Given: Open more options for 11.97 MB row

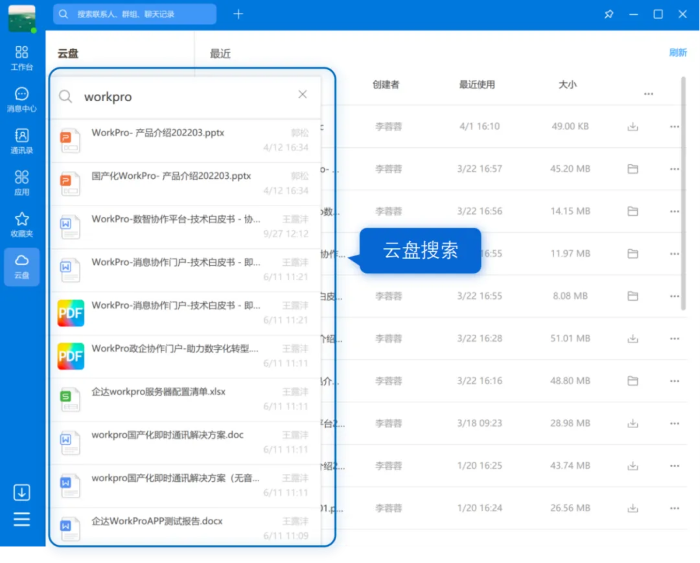Looking at the screenshot, I should [x=675, y=254].
